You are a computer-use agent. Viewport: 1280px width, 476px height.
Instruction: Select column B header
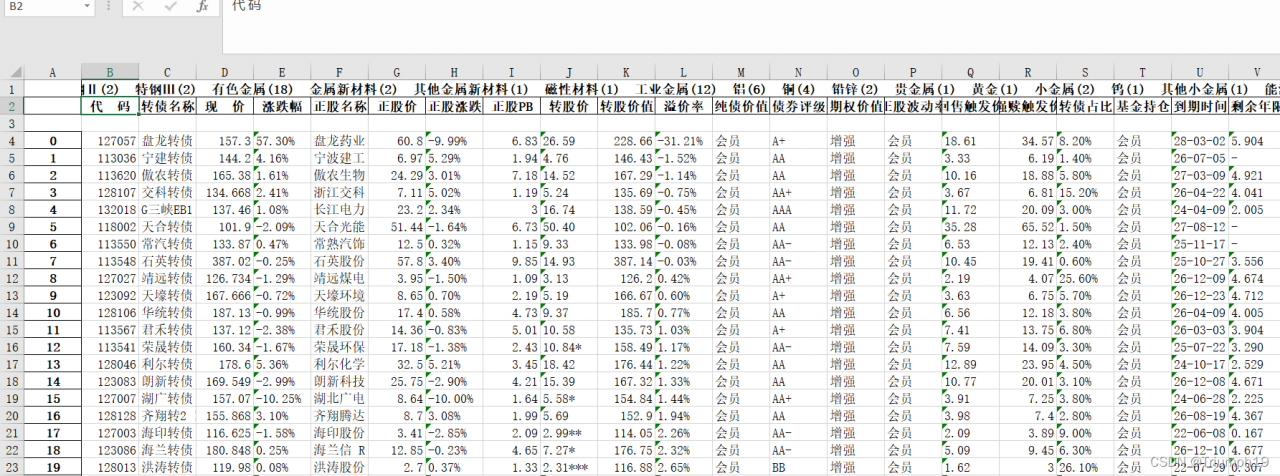pos(109,72)
